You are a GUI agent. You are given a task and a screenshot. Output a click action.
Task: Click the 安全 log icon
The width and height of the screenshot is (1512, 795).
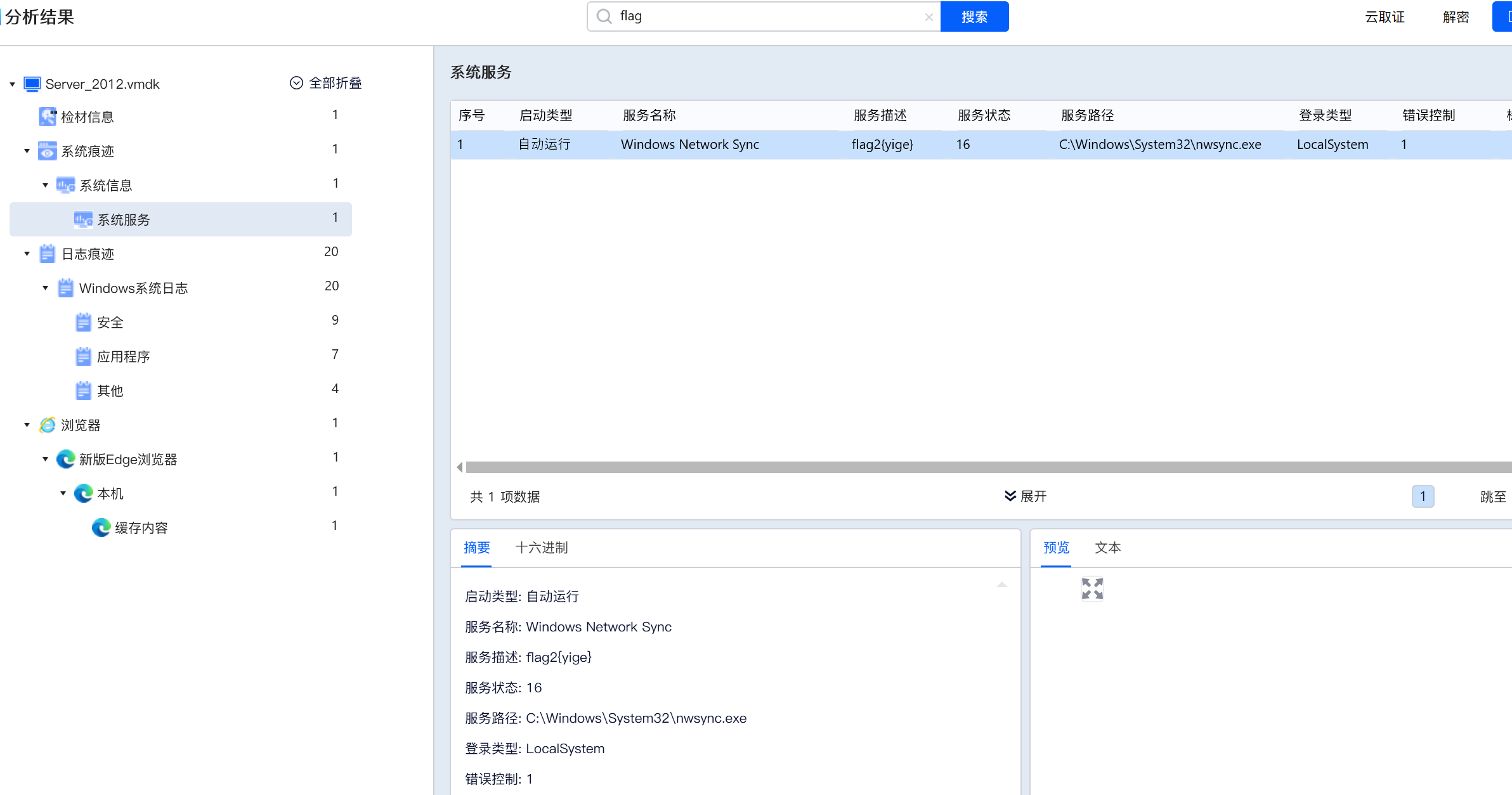[x=83, y=322]
